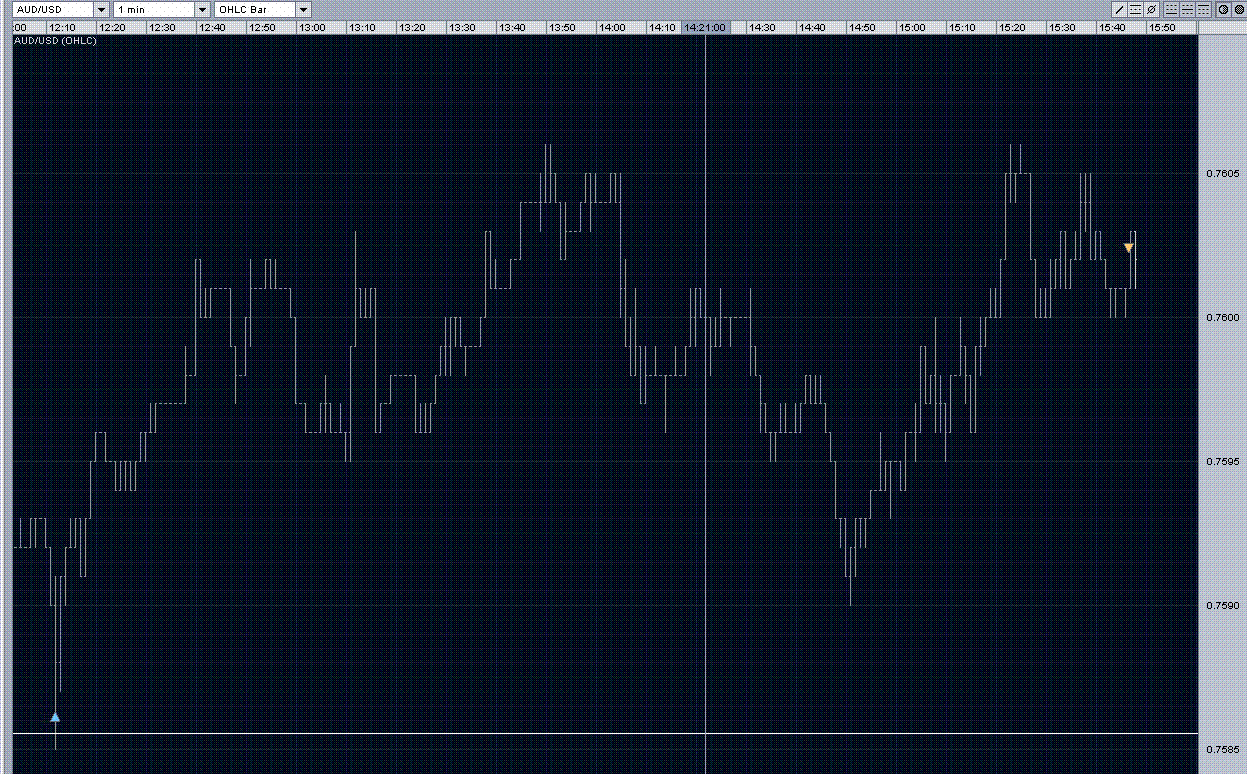1247x774 pixels.
Task: Click the 0.7585 price axis label
Action: [1224, 750]
